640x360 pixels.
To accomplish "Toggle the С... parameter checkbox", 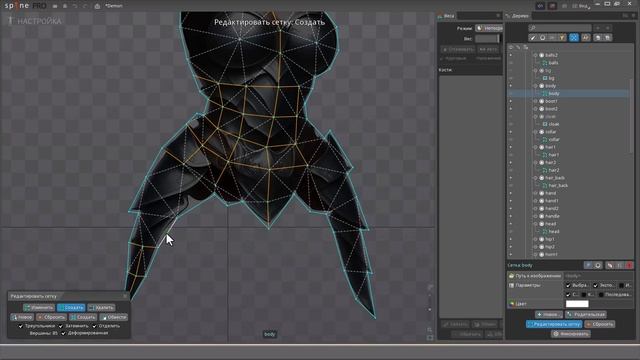I will coord(568,294).
